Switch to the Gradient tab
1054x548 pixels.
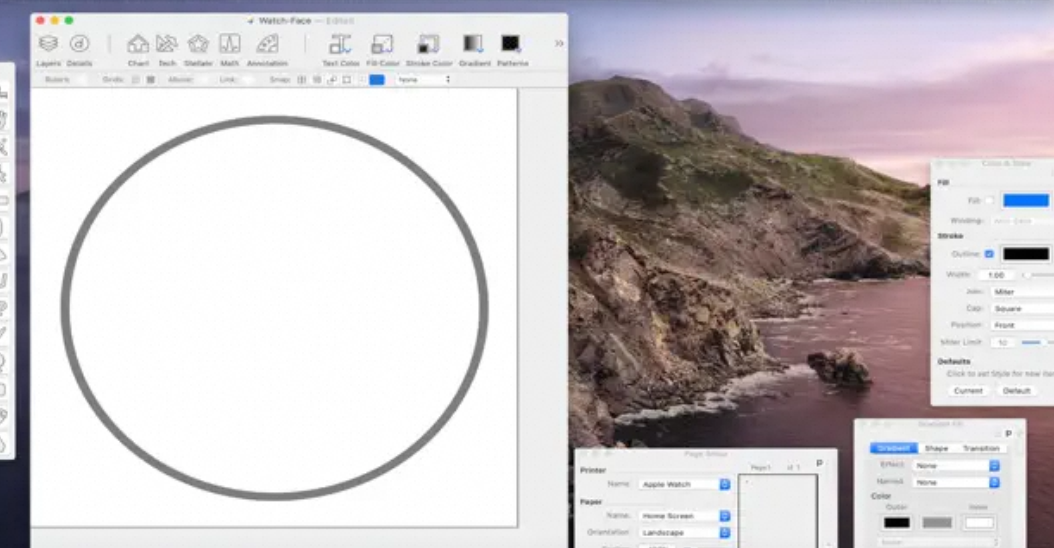893,448
